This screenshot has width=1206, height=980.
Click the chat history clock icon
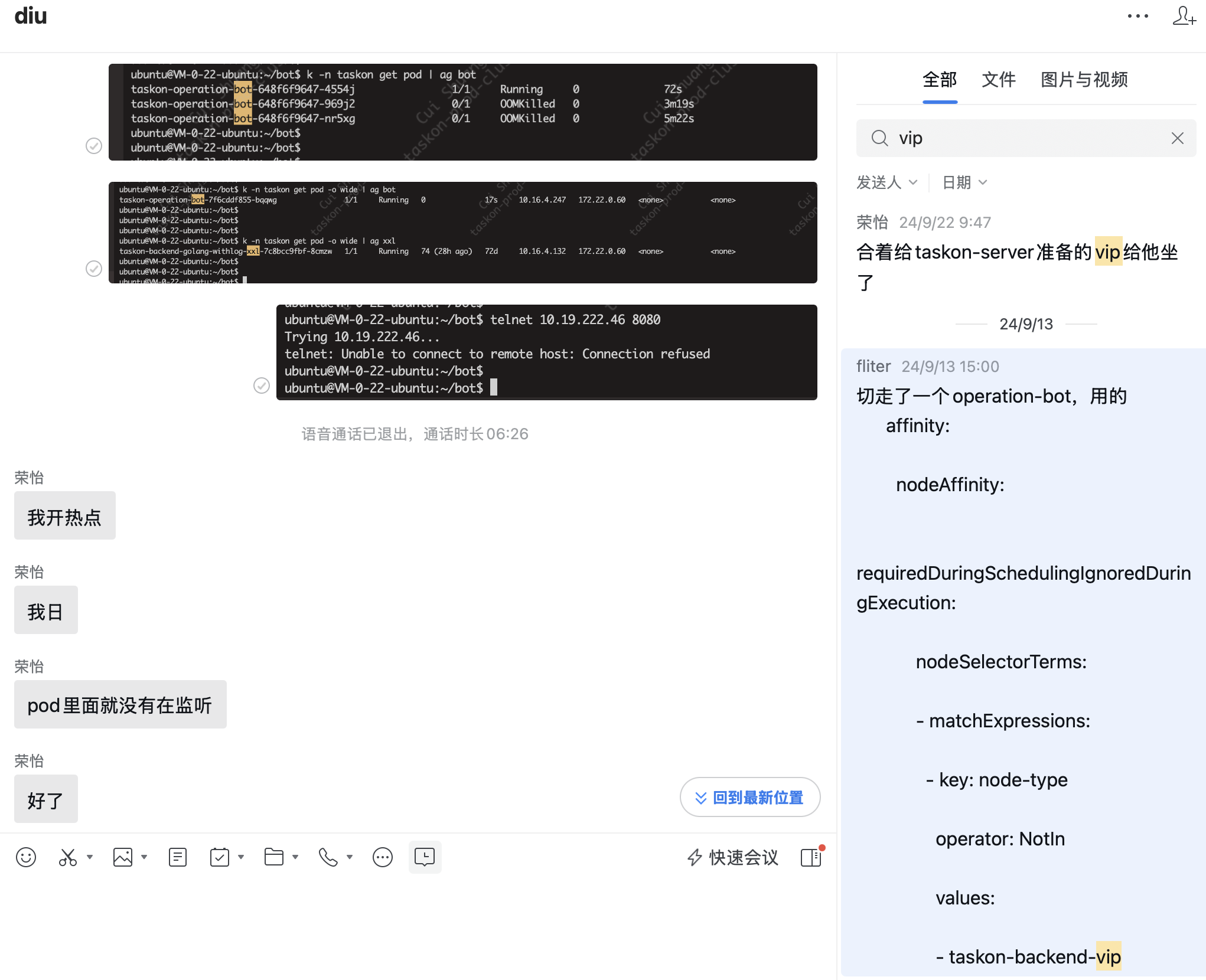click(425, 857)
